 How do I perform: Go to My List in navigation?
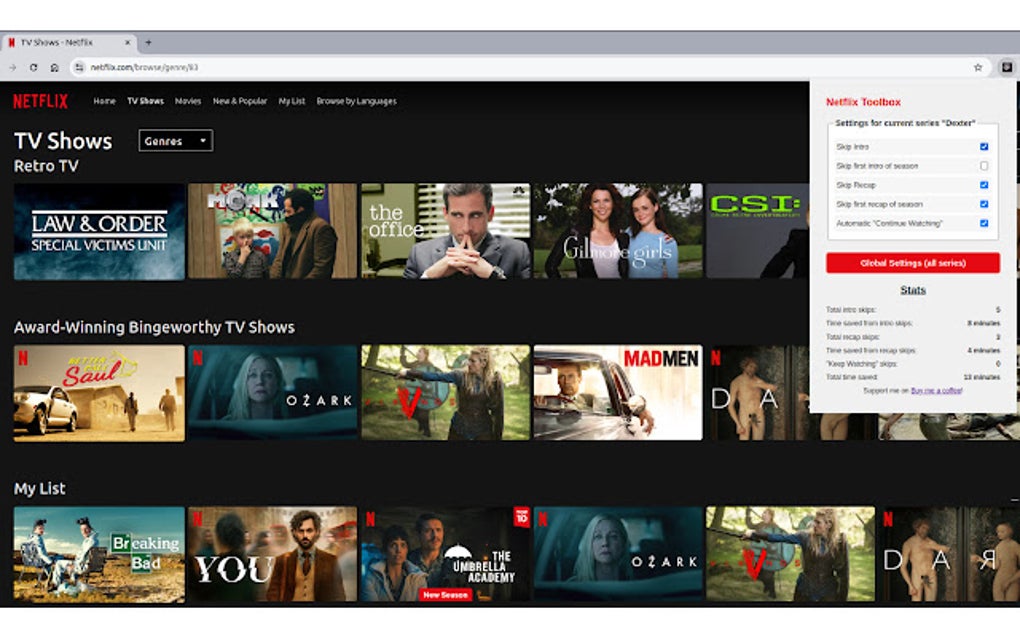click(x=292, y=101)
